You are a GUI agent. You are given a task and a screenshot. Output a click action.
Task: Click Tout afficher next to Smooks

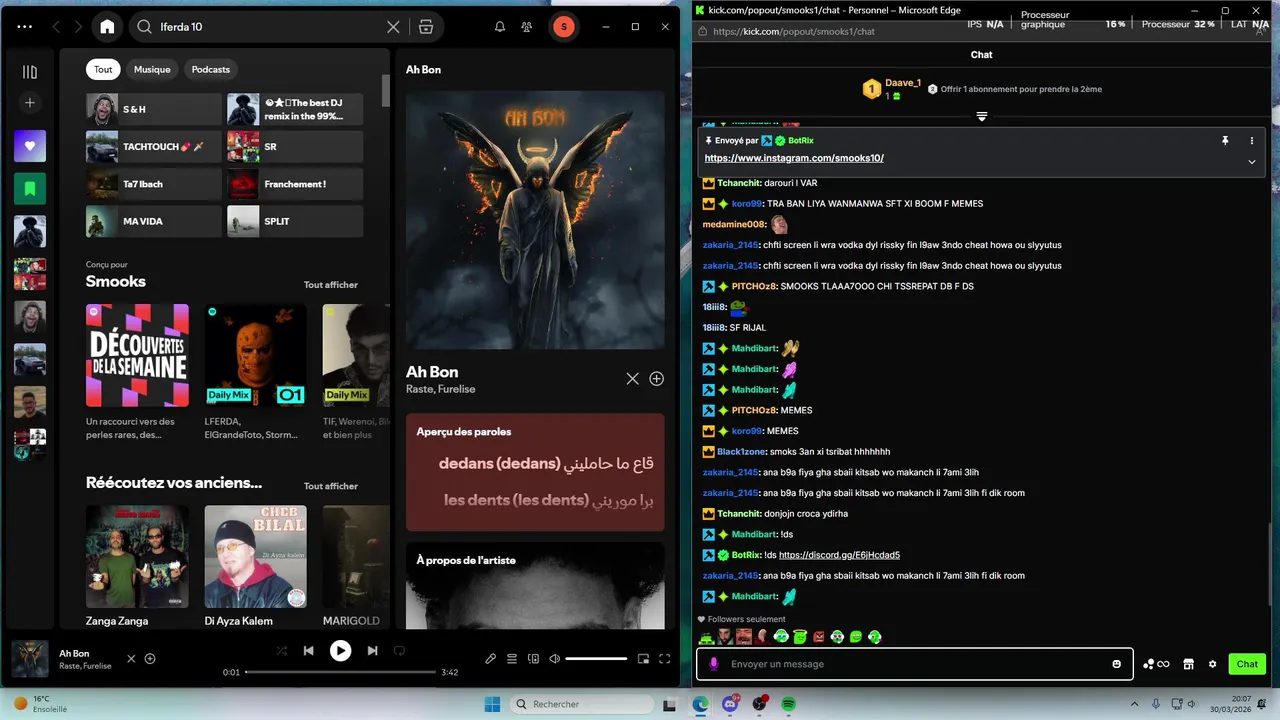click(331, 285)
